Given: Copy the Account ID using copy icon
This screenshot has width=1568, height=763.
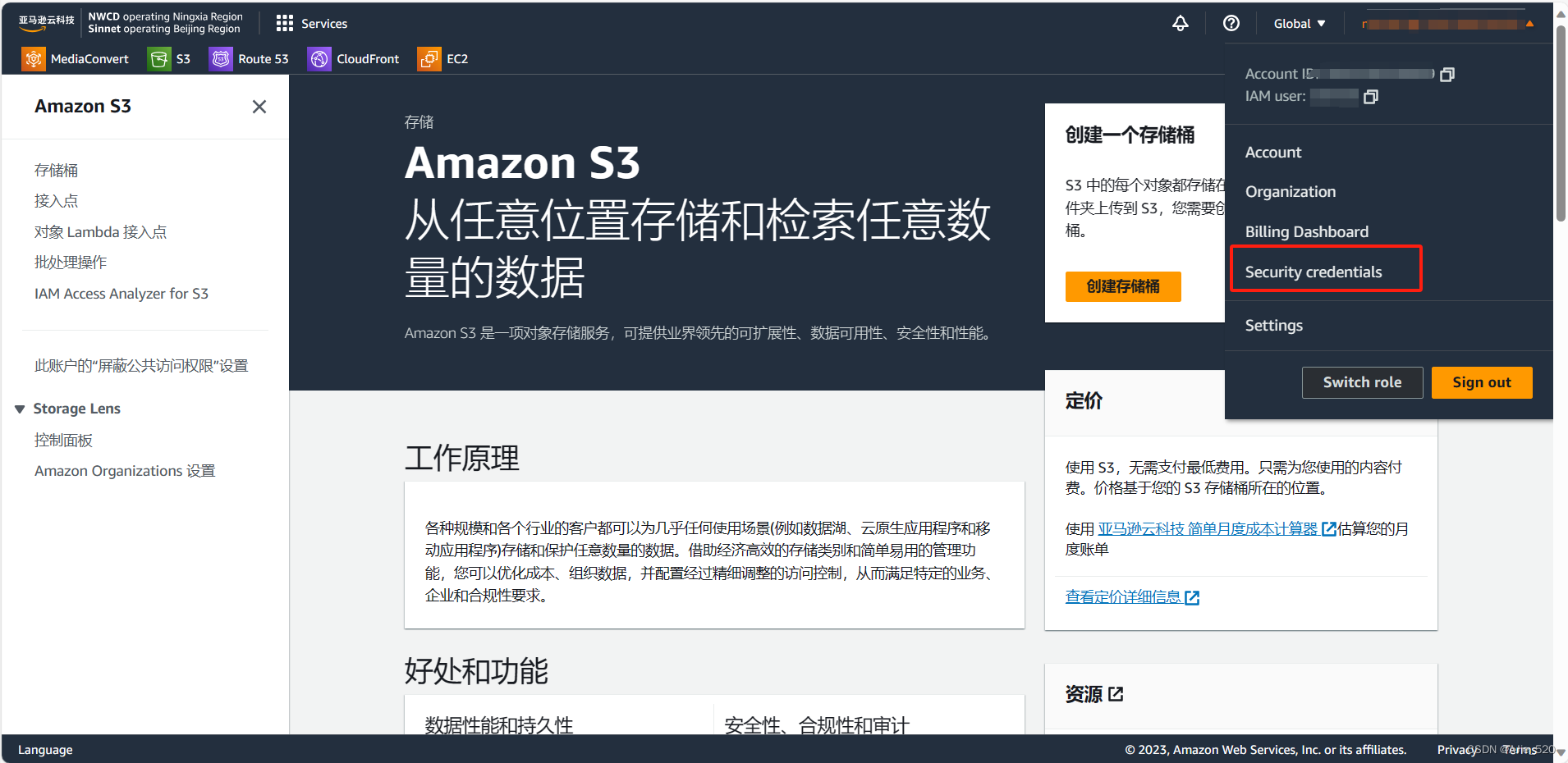Looking at the screenshot, I should tap(1447, 74).
